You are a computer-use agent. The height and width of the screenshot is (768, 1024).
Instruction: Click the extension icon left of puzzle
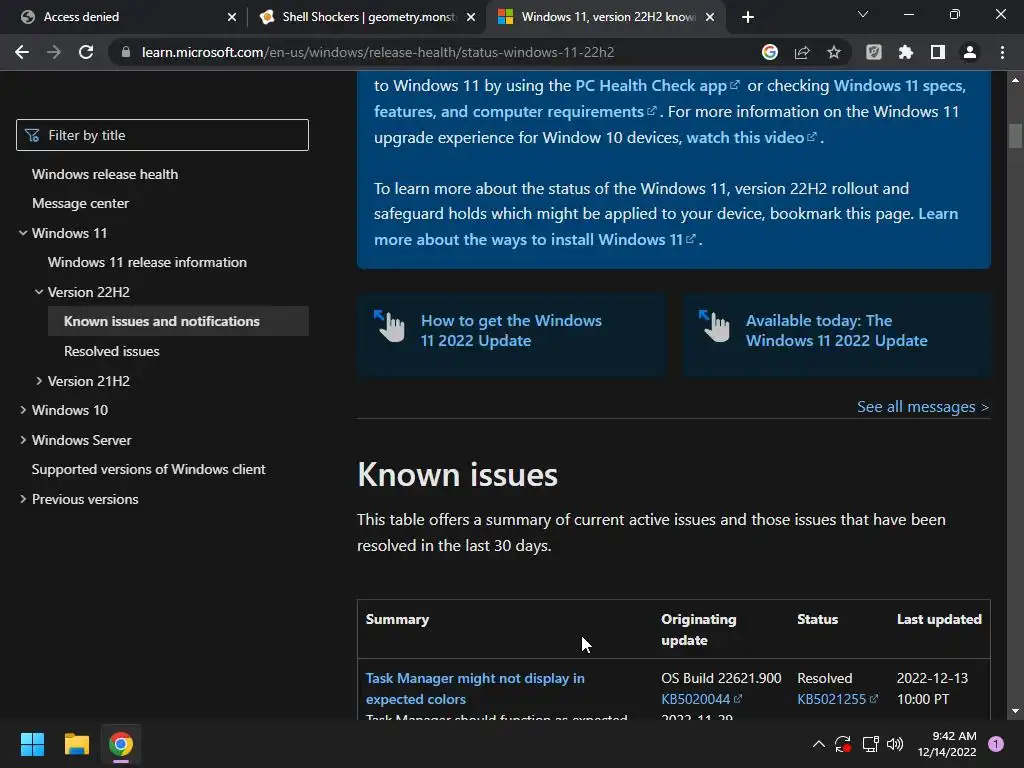(x=874, y=52)
